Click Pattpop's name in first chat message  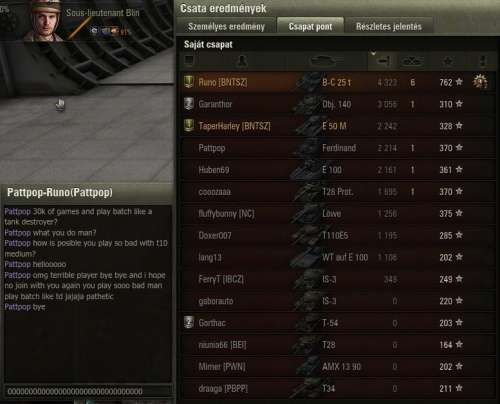(17, 211)
